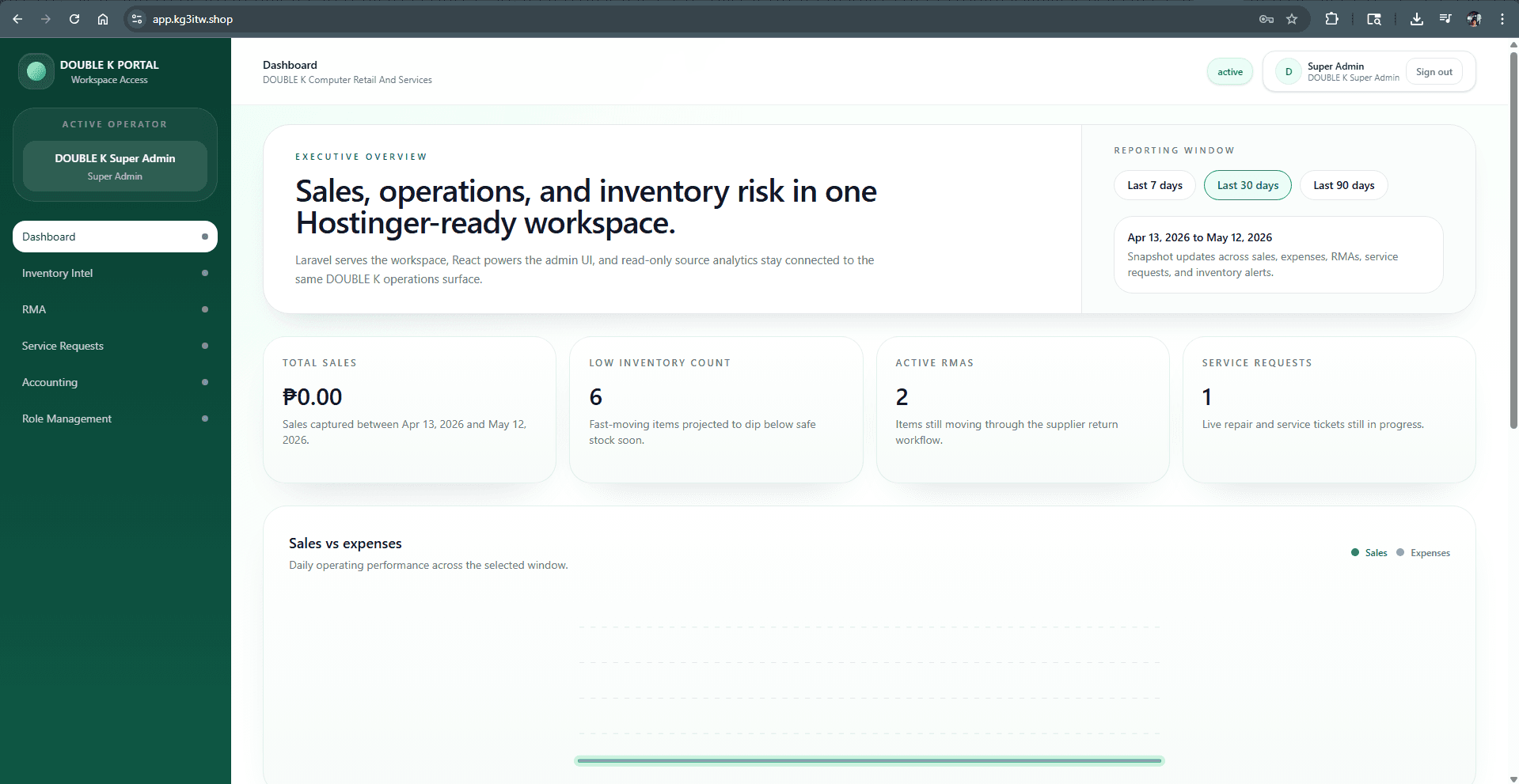Open the browser home page

pyautogui.click(x=103, y=19)
